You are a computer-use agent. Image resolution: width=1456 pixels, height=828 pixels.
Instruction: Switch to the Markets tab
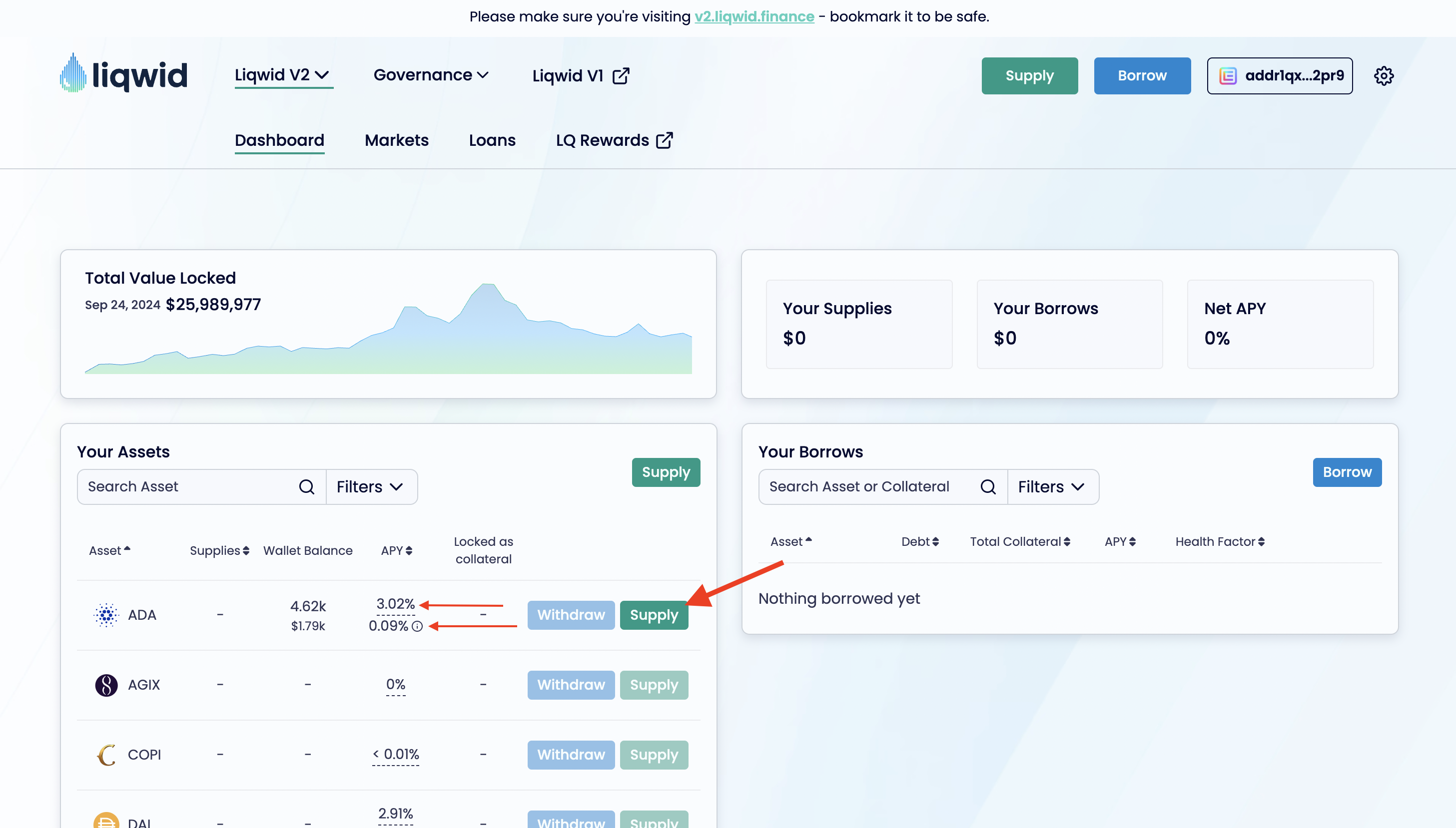(x=397, y=140)
